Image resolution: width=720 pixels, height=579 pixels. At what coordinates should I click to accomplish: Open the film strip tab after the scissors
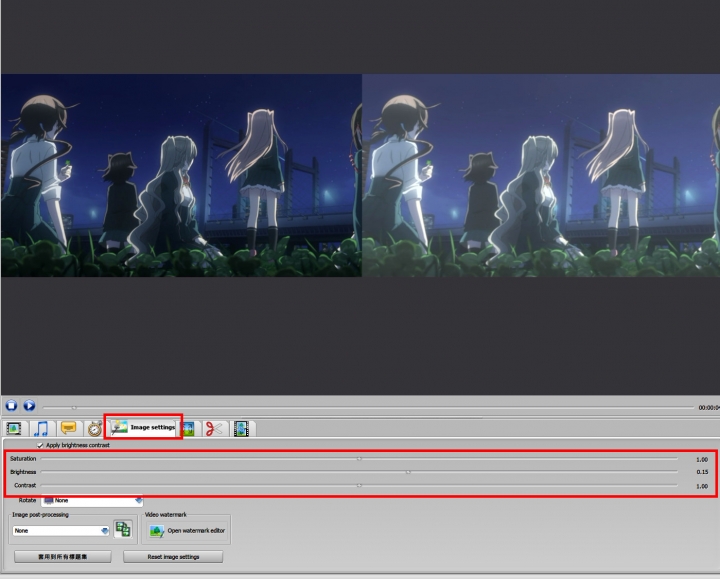click(x=242, y=428)
